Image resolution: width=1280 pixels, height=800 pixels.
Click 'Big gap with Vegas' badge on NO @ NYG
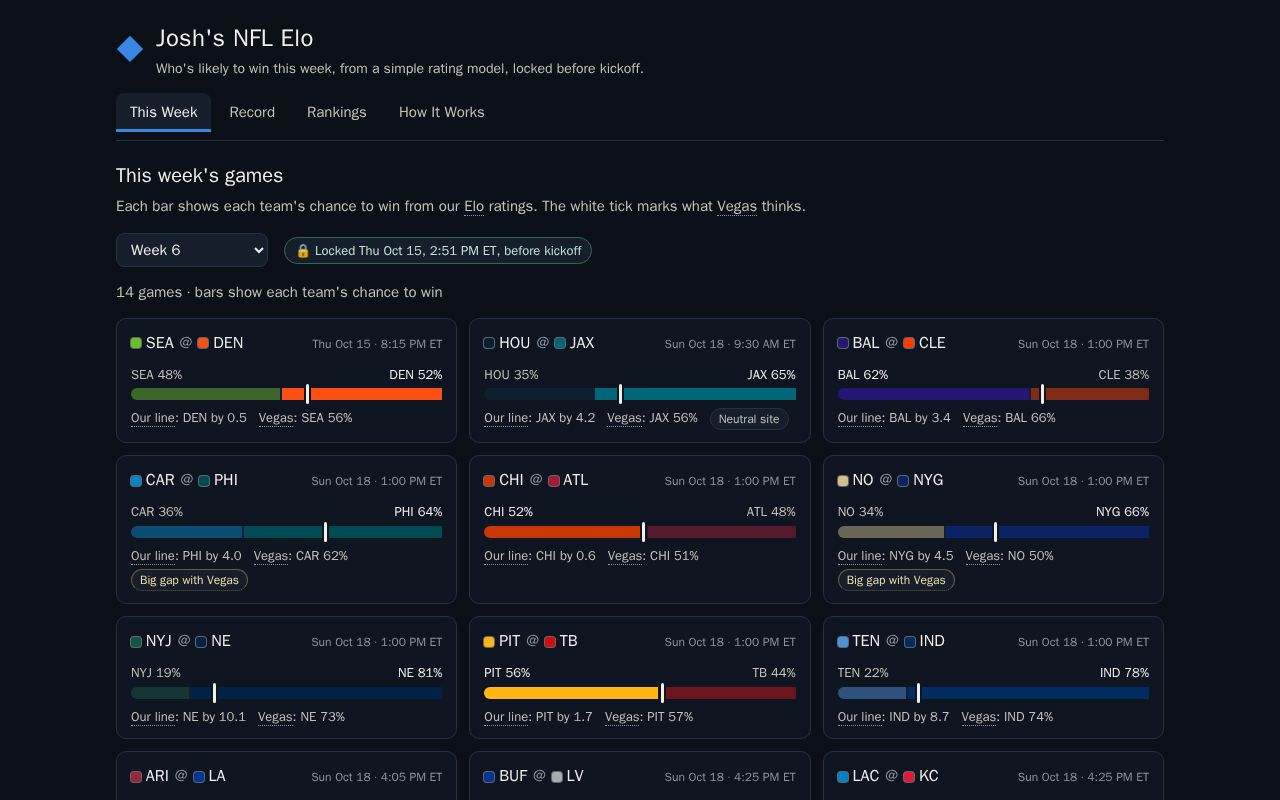[896, 580]
